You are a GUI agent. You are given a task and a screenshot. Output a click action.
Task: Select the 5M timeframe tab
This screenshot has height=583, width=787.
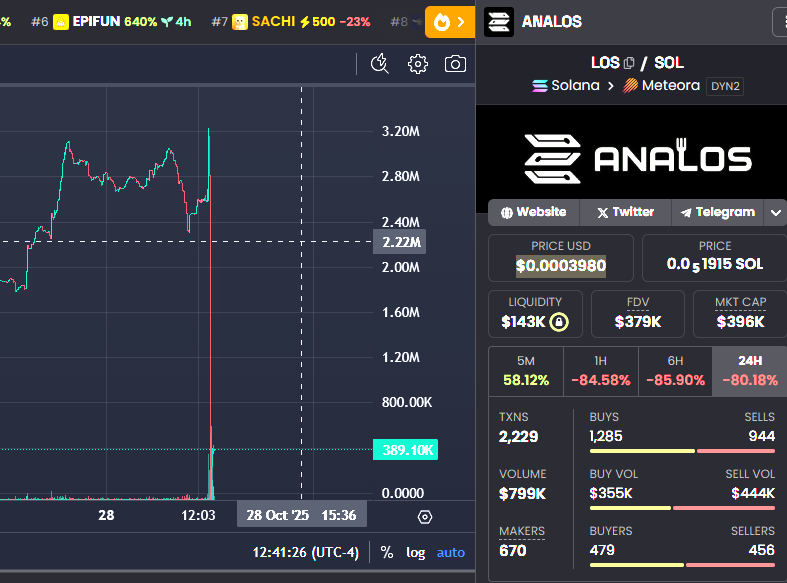coord(526,371)
